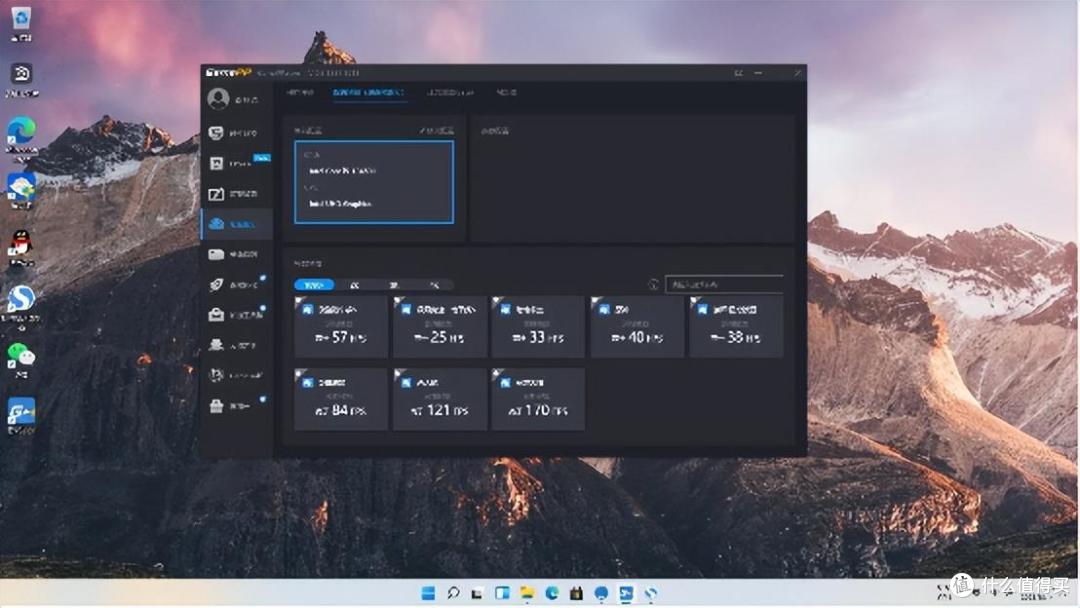Open the blue G desktop shortcut

(x=21, y=415)
